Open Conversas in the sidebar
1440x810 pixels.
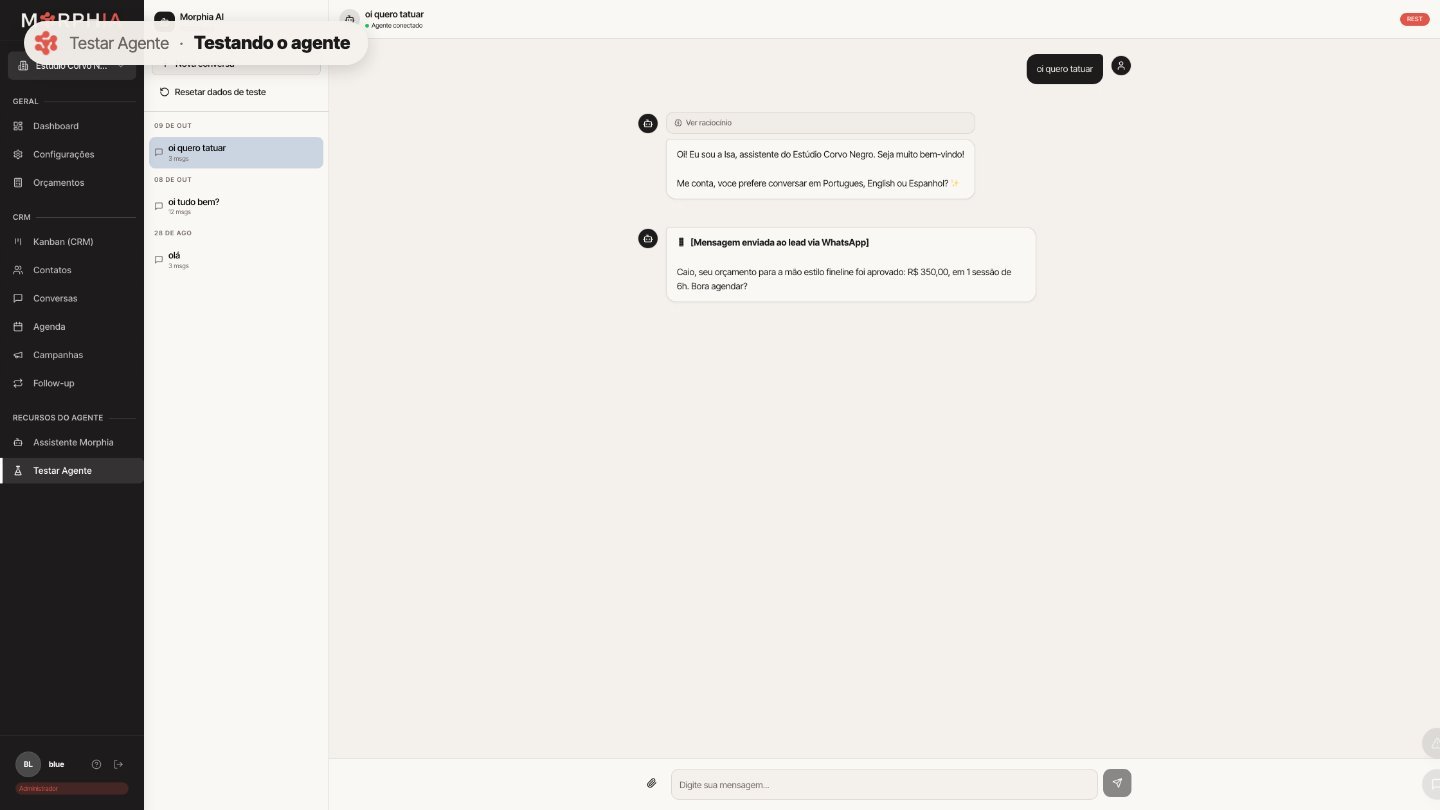(x=71, y=298)
